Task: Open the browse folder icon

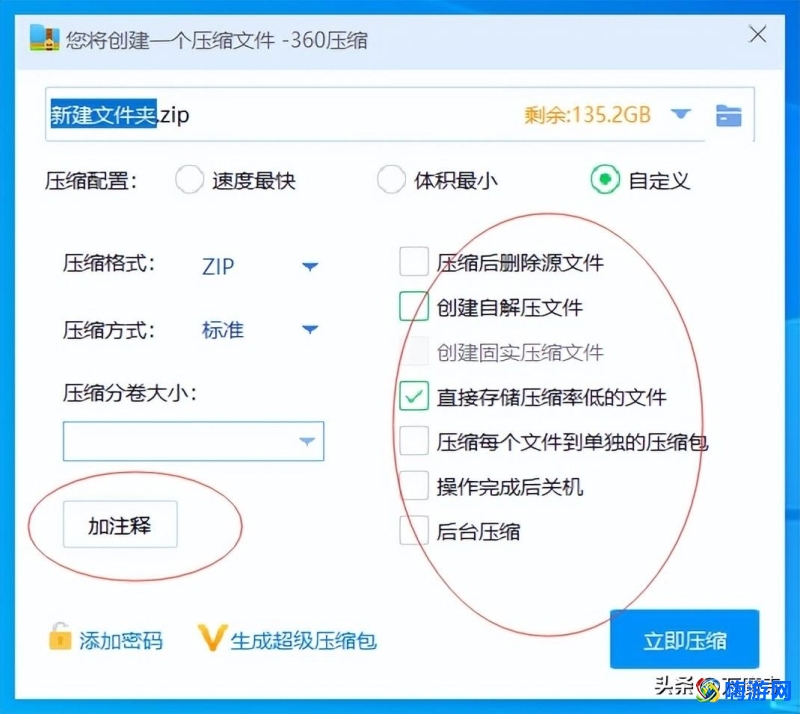Action: (729, 115)
